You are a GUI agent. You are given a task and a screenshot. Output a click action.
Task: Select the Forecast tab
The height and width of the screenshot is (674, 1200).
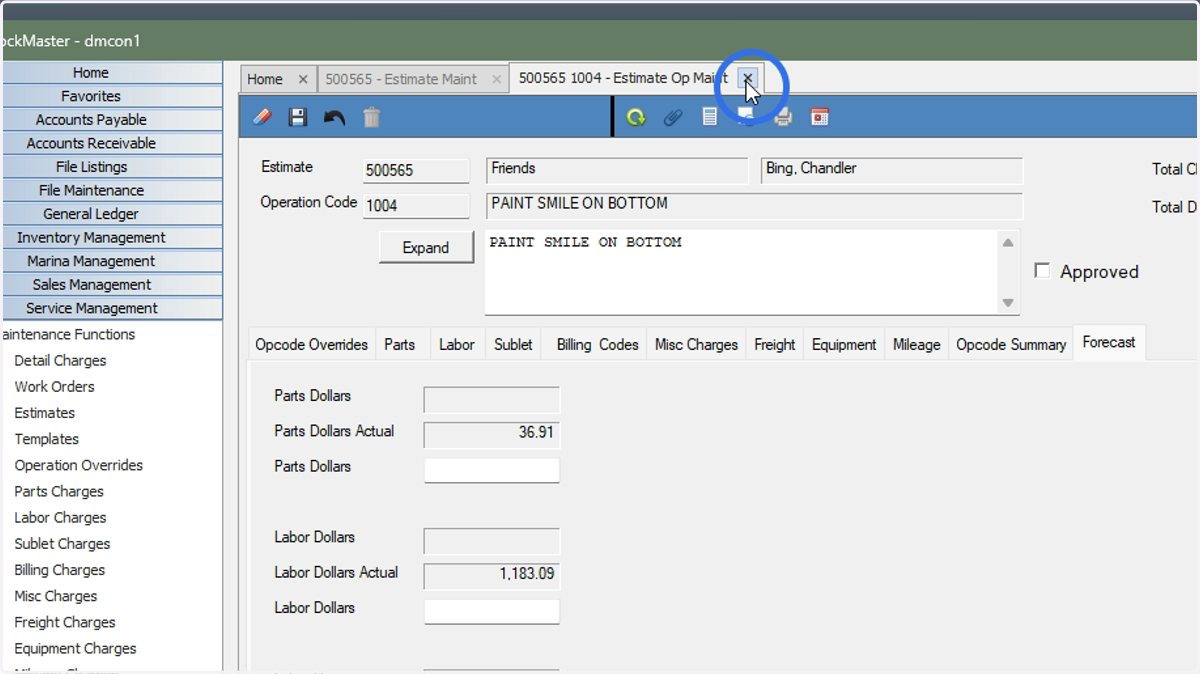pos(1109,342)
